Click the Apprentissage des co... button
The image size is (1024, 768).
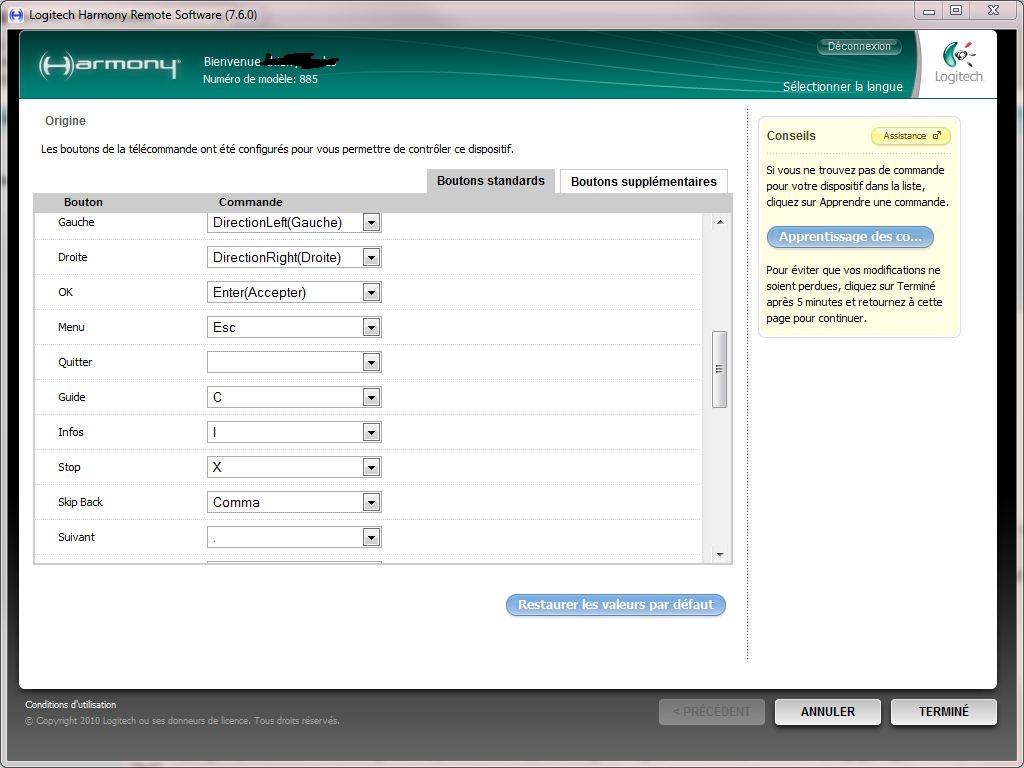pos(850,236)
